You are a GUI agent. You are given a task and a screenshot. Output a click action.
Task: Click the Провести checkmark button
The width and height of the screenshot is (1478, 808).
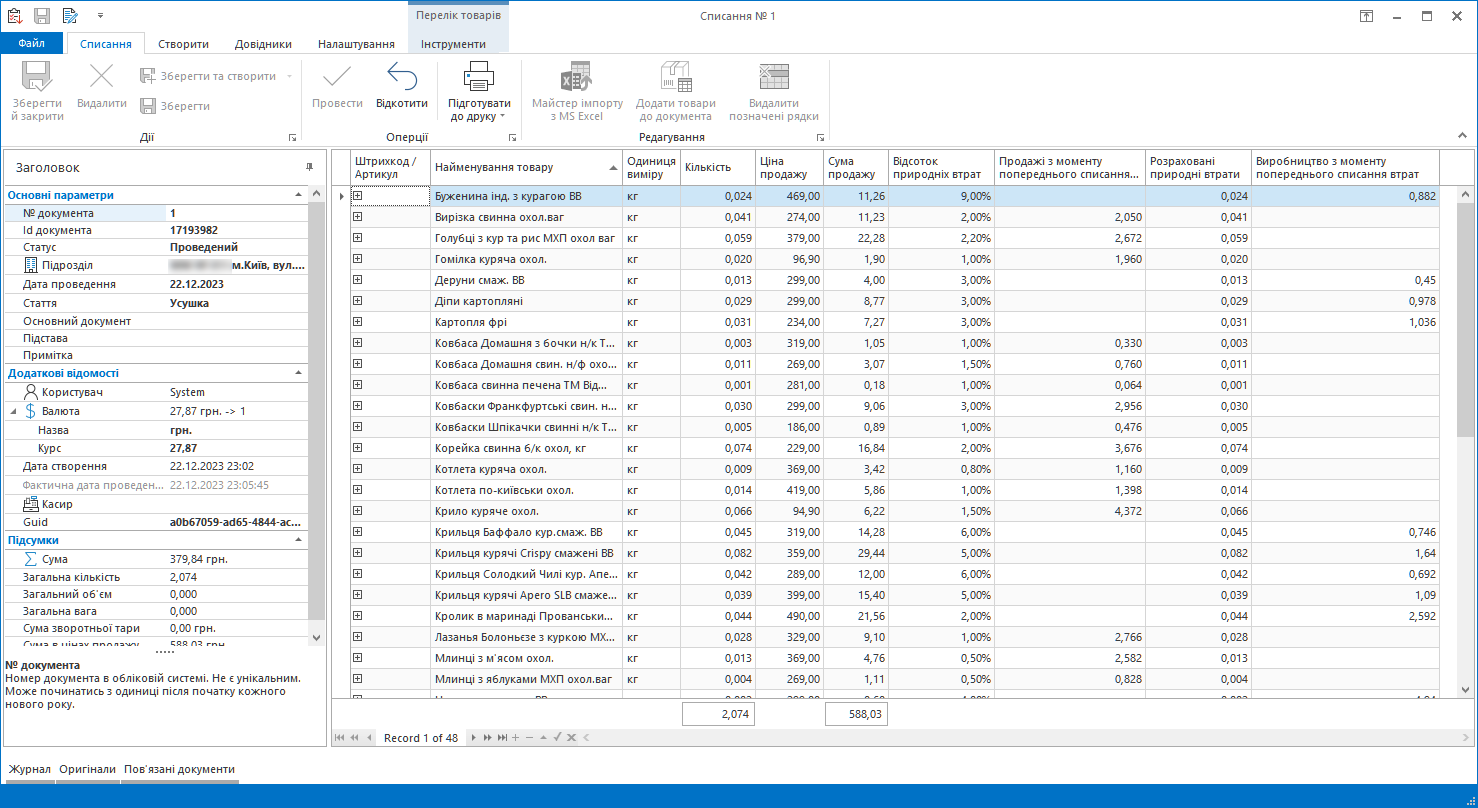(337, 85)
